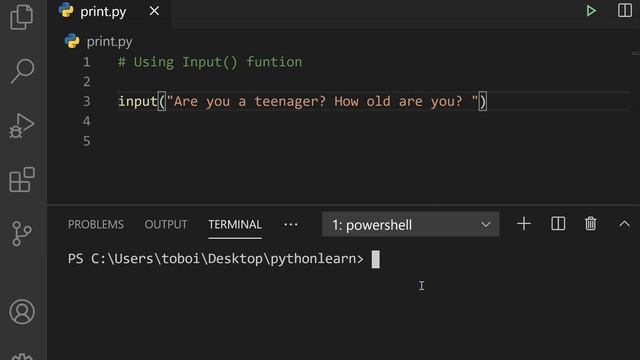Click the terminal path 'C:\Users\toboi\Desktop\pythonlearn'
This screenshot has width=640, height=360.
coord(224,259)
